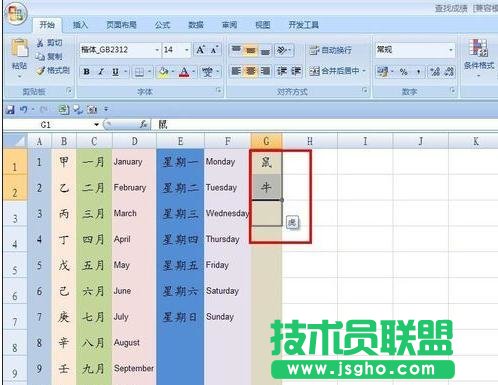498x385 pixels.
Task: Open the Alignment (对齐方式) dialog launcher
Action: (365, 91)
